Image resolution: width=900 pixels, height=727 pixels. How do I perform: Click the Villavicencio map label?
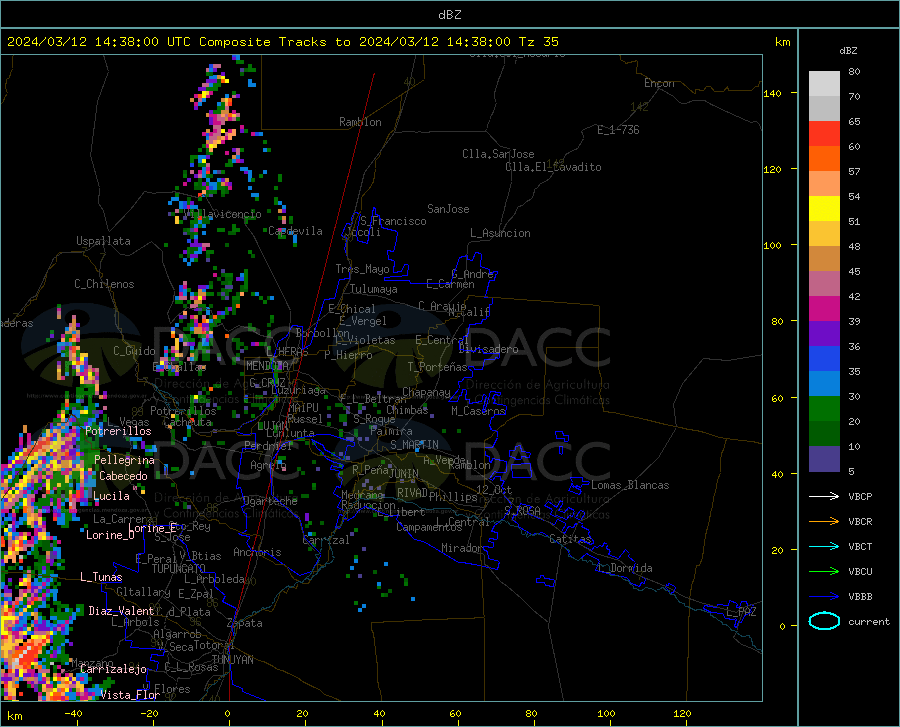(x=223, y=214)
